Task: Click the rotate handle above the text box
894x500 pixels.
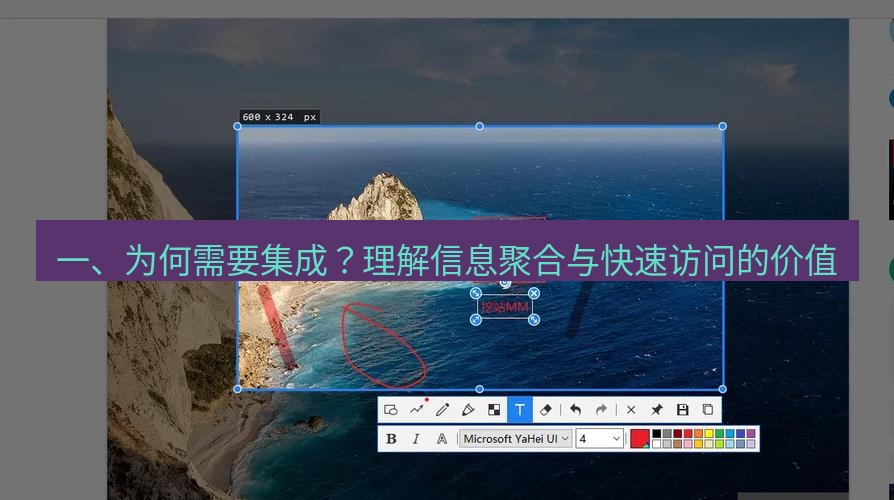Action: click(505, 283)
